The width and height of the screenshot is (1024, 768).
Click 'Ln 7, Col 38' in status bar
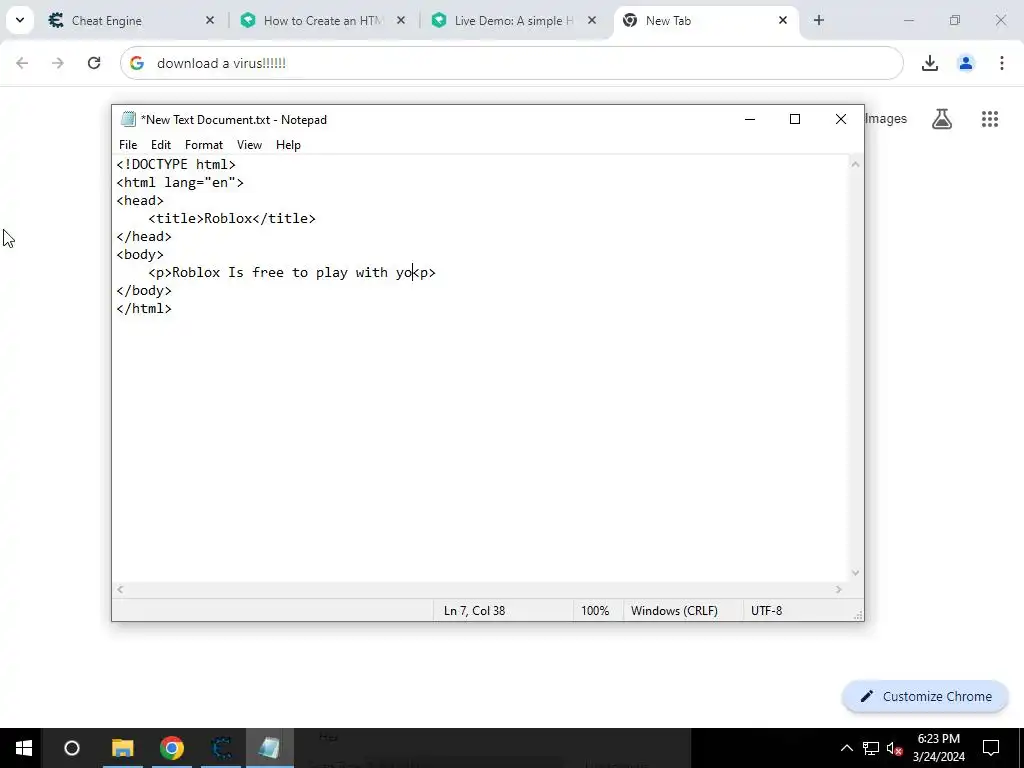tap(475, 611)
